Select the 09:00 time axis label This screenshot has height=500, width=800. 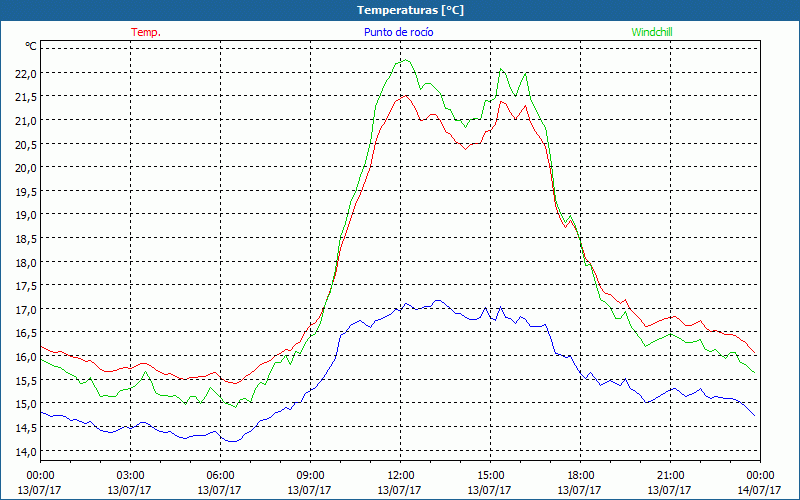point(310,475)
